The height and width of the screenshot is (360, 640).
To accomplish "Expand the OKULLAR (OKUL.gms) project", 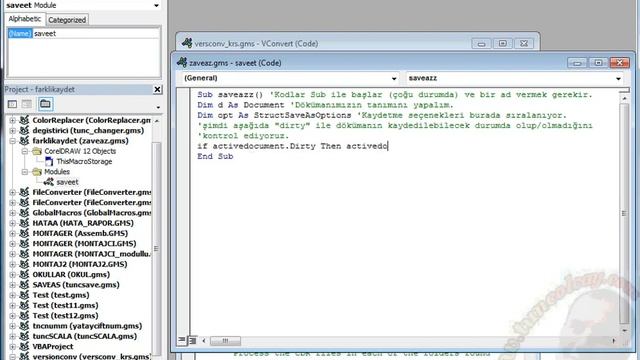I will (x=13, y=275).
